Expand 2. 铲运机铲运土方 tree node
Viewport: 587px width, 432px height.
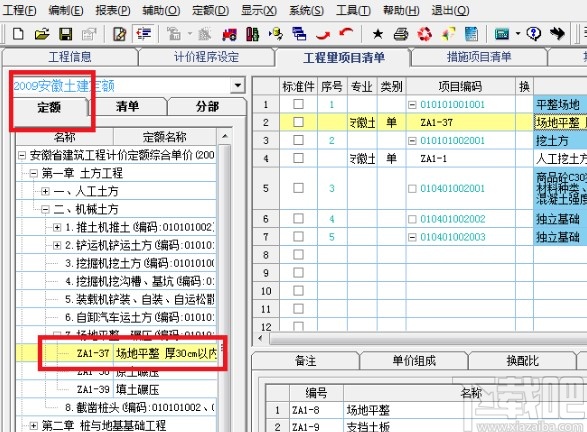coord(57,245)
